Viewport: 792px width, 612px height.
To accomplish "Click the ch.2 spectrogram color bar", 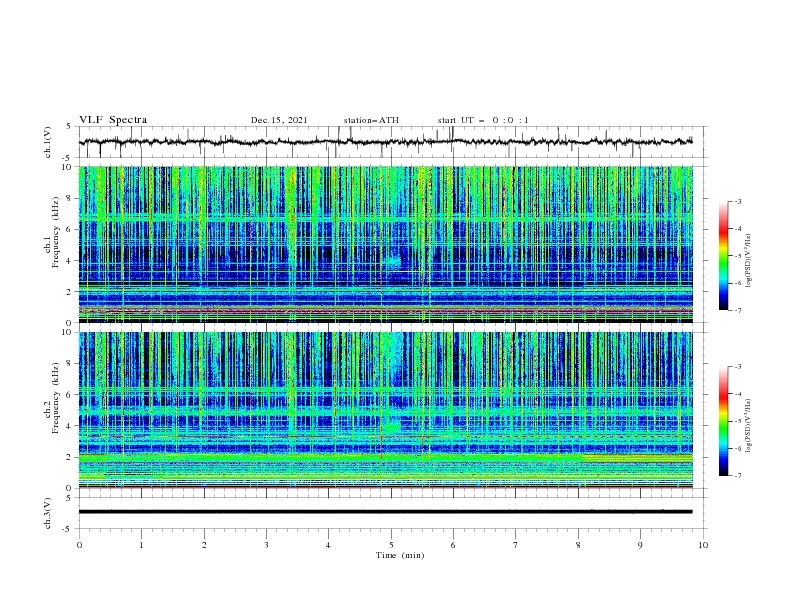I will click(723, 421).
